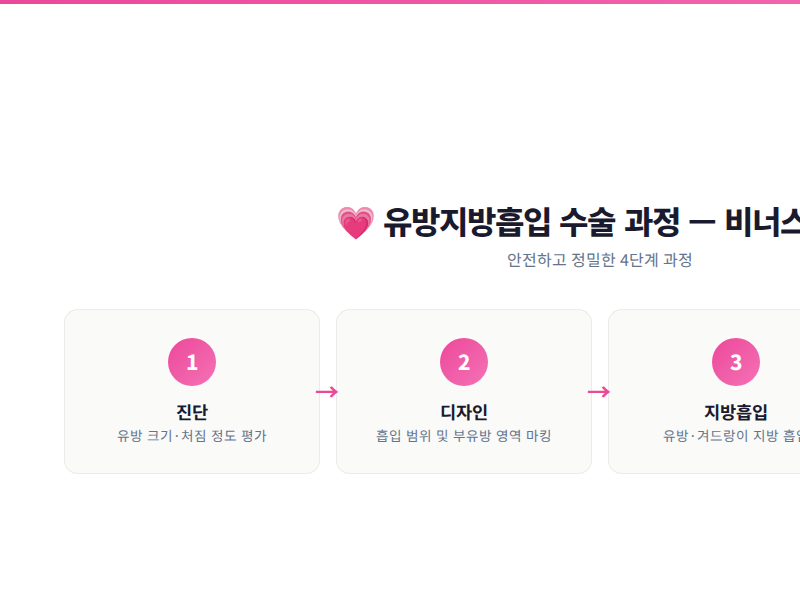The height and width of the screenshot is (600, 800).
Task: Select the subtitle 안전하고 정밀한 4단계 과정
Action: [x=599, y=260]
